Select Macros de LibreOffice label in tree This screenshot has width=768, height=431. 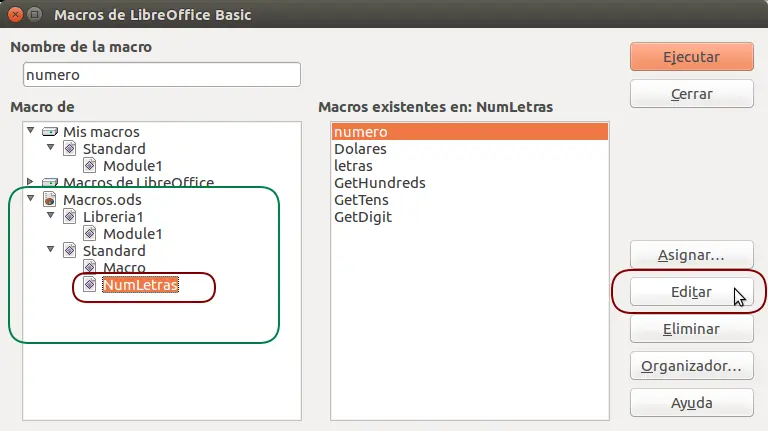coord(139,183)
